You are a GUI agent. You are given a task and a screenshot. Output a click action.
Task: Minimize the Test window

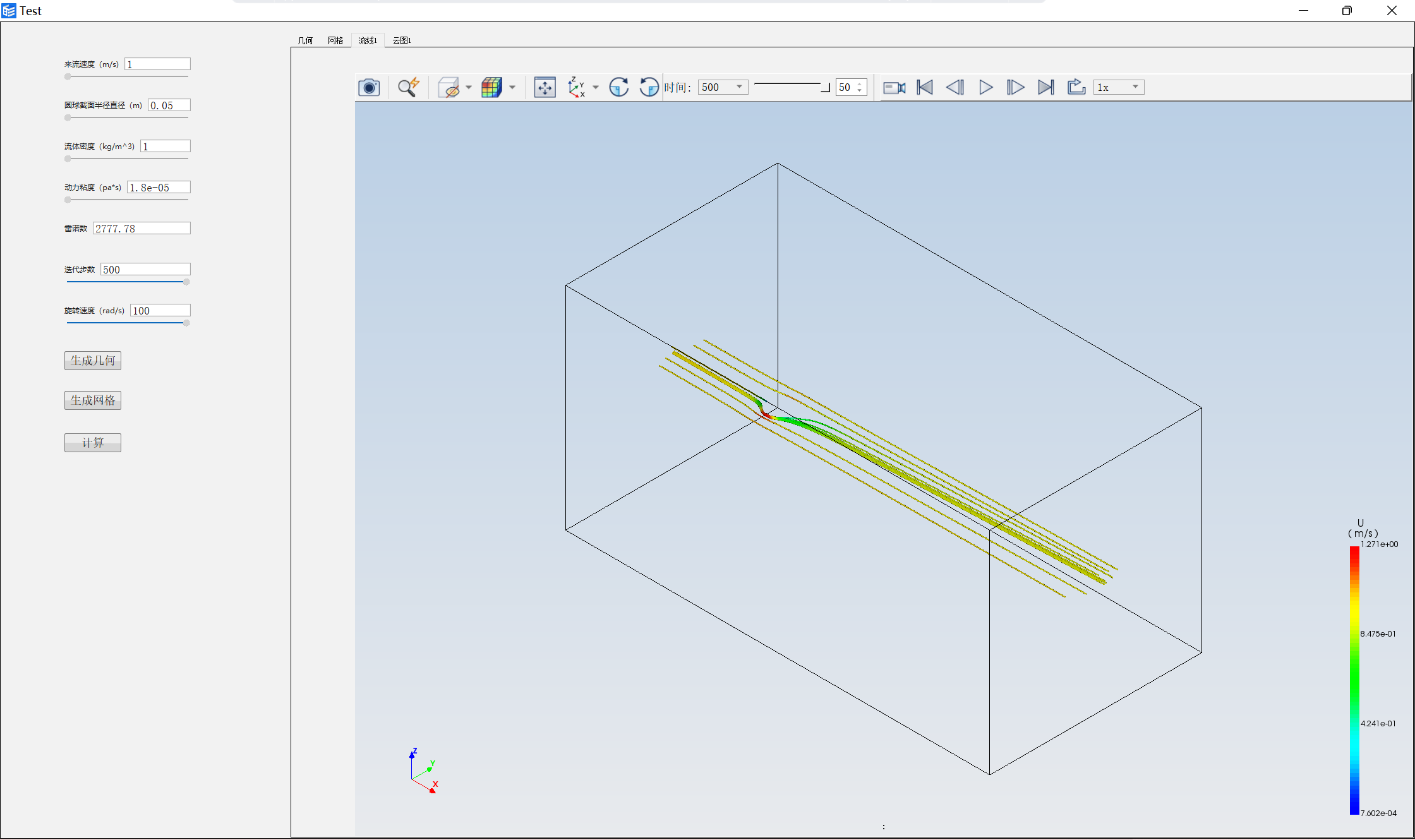point(1303,11)
